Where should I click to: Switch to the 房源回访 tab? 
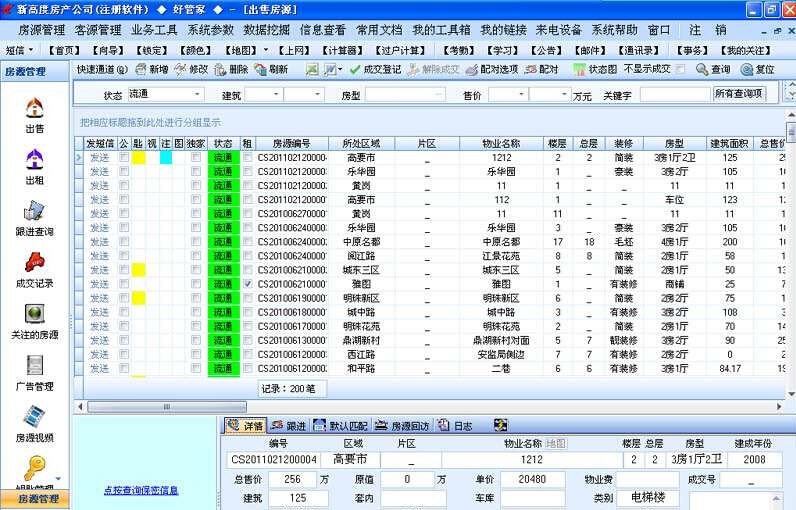tap(403, 426)
